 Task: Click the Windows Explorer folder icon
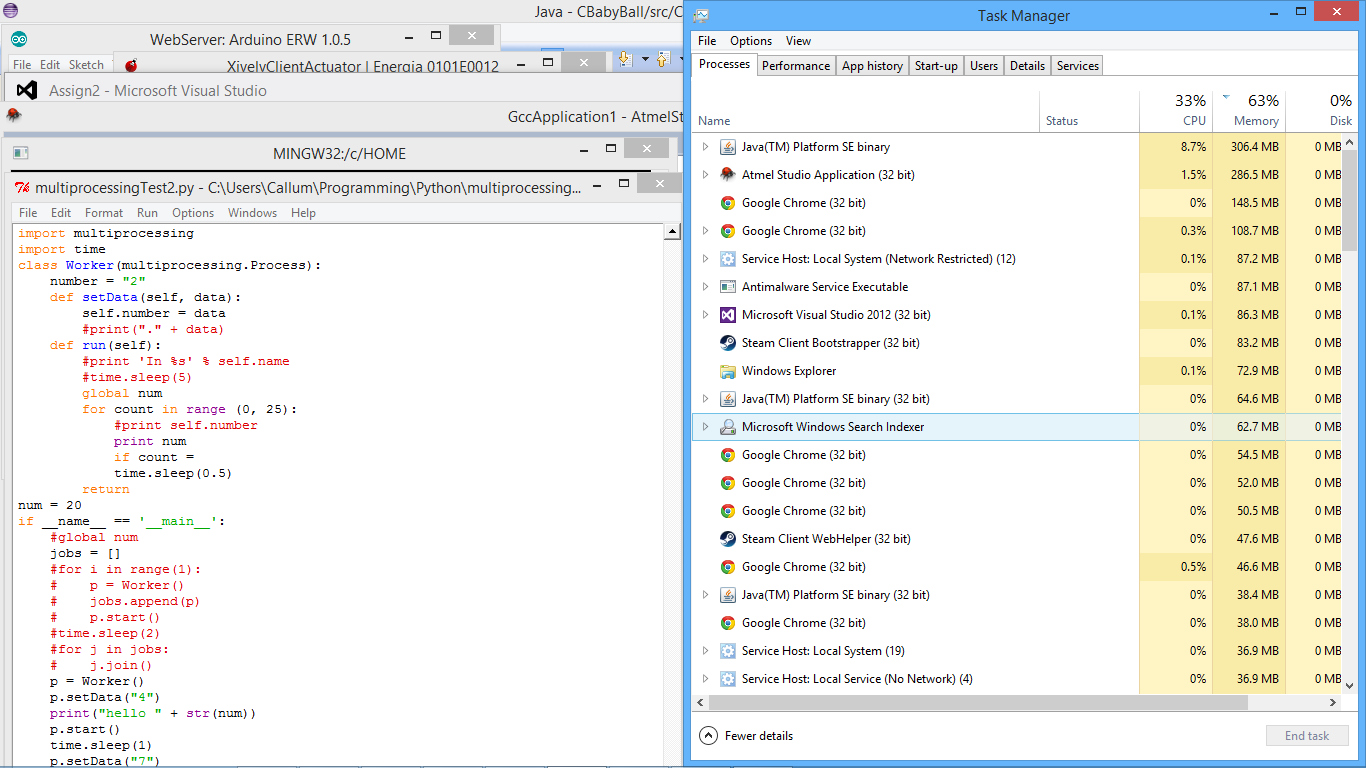point(728,371)
